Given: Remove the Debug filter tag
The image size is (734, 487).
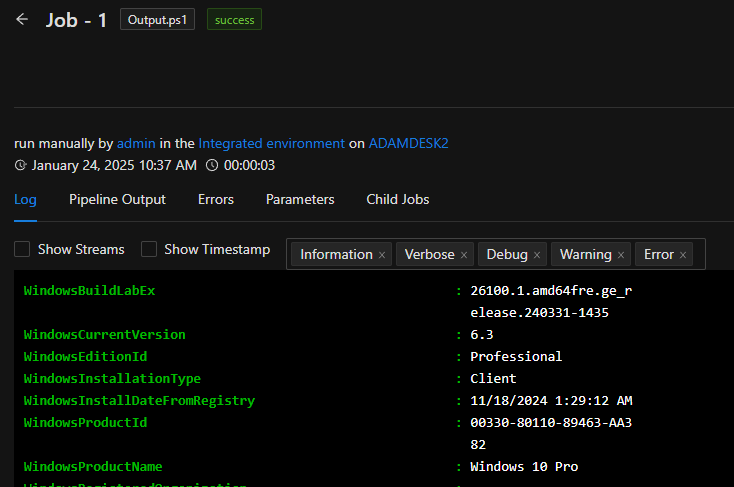Looking at the screenshot, I should click(537, 255).
